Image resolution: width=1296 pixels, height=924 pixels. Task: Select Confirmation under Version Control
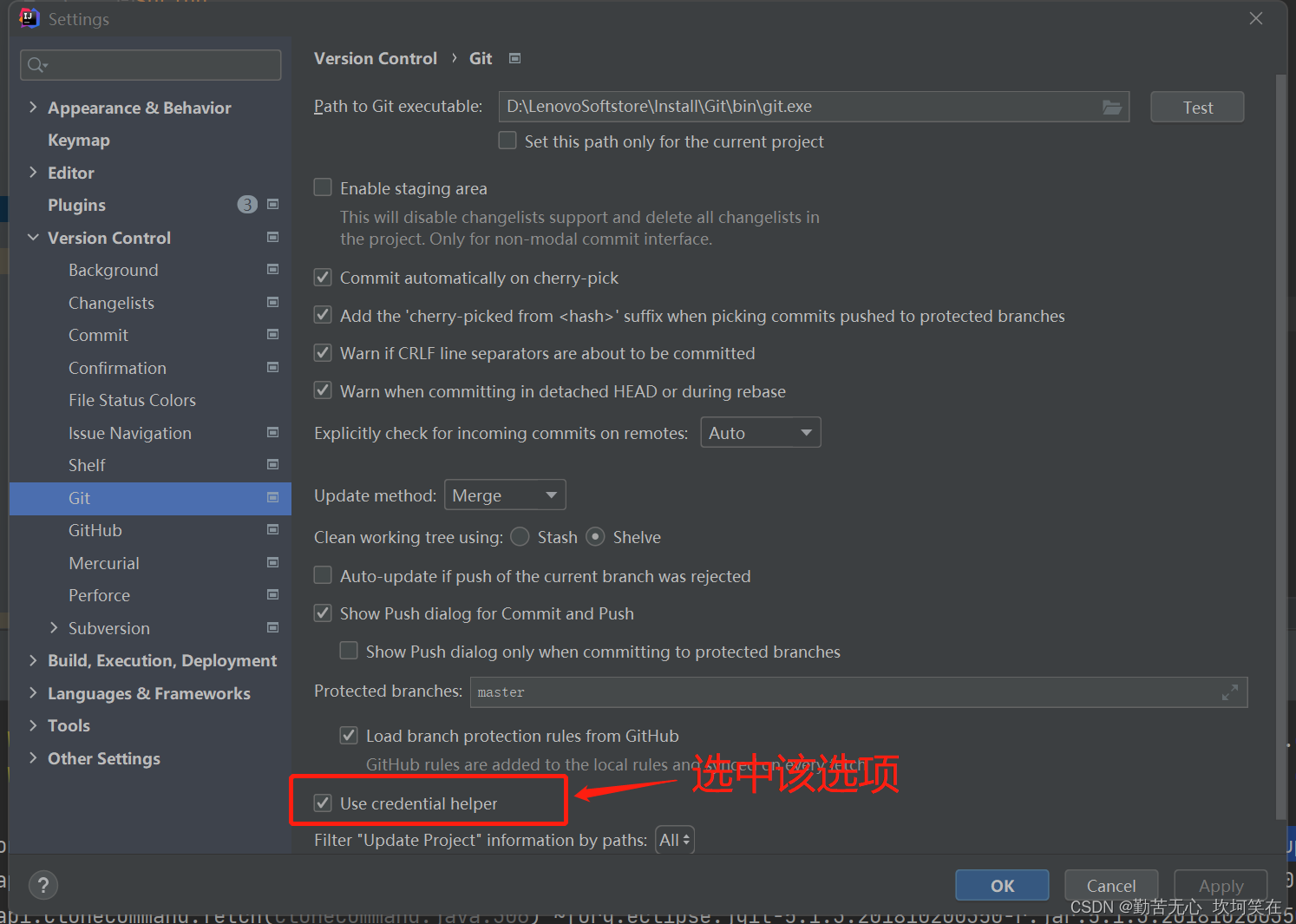(117, 368)
